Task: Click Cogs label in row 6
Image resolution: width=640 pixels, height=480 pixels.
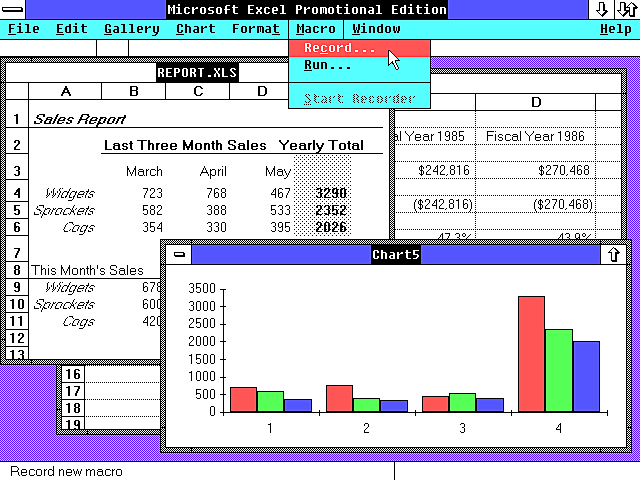Action: [78, 228]
